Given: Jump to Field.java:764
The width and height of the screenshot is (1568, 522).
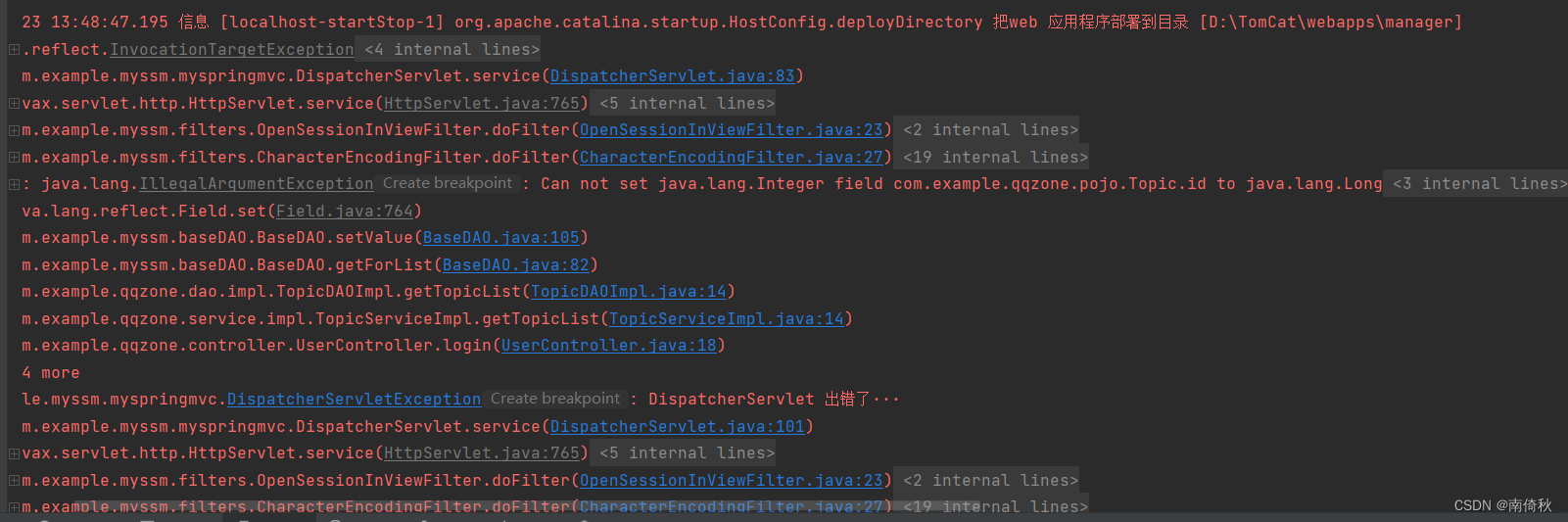Looking at the screenshot, I should pyautogui.click(x=345, y=211).
